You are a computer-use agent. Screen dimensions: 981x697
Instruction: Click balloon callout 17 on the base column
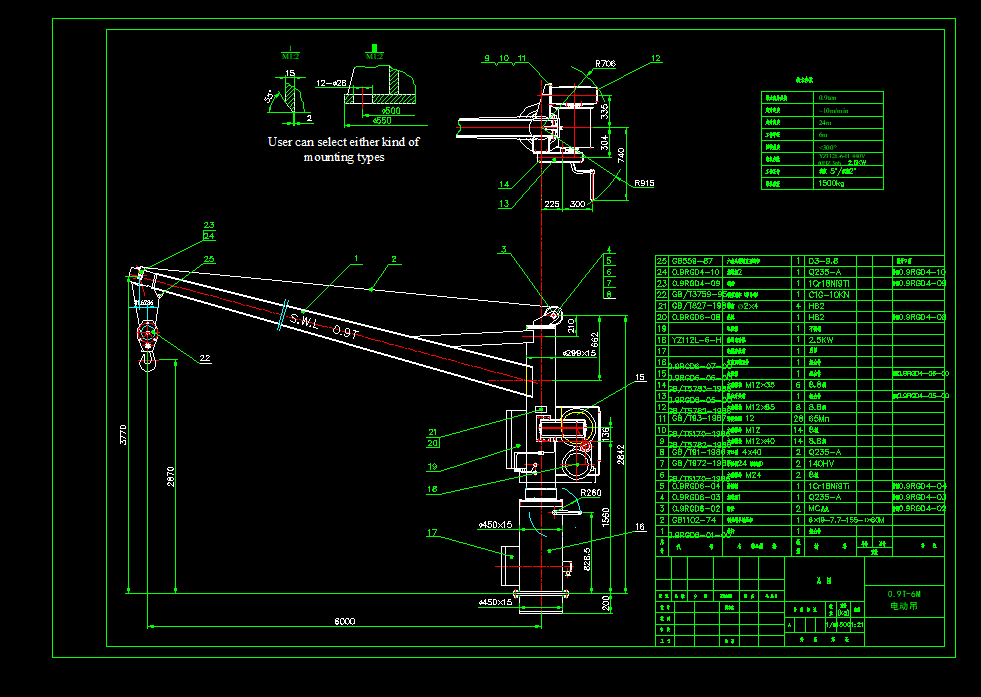pyautogui.click(x=433, y=533)
